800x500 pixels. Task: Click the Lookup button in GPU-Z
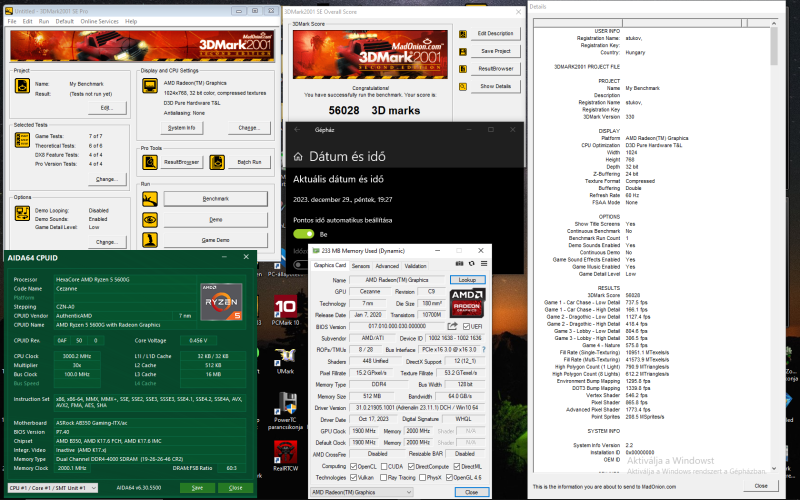click(x=467, y=280)
